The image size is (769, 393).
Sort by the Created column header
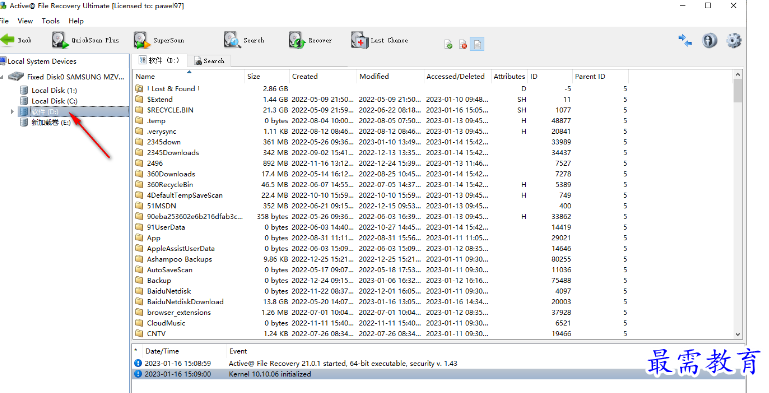pos(323,77)
